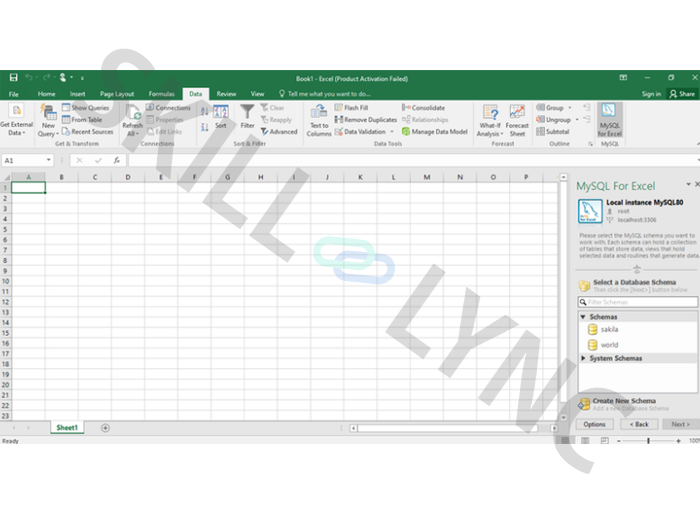Viewport: 700px width, 514px height.
Task: Sort Z to A descending icon
Action: 204,127
